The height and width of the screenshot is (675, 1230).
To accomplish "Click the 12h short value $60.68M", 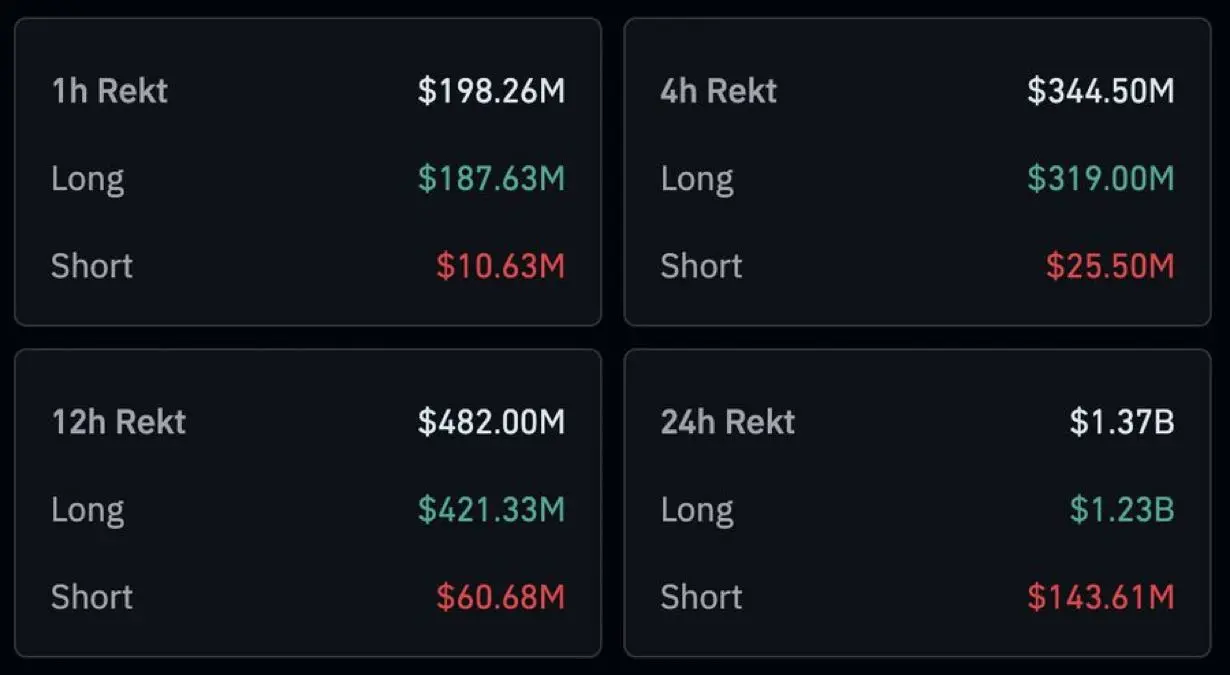I will [x=500, y=597].
